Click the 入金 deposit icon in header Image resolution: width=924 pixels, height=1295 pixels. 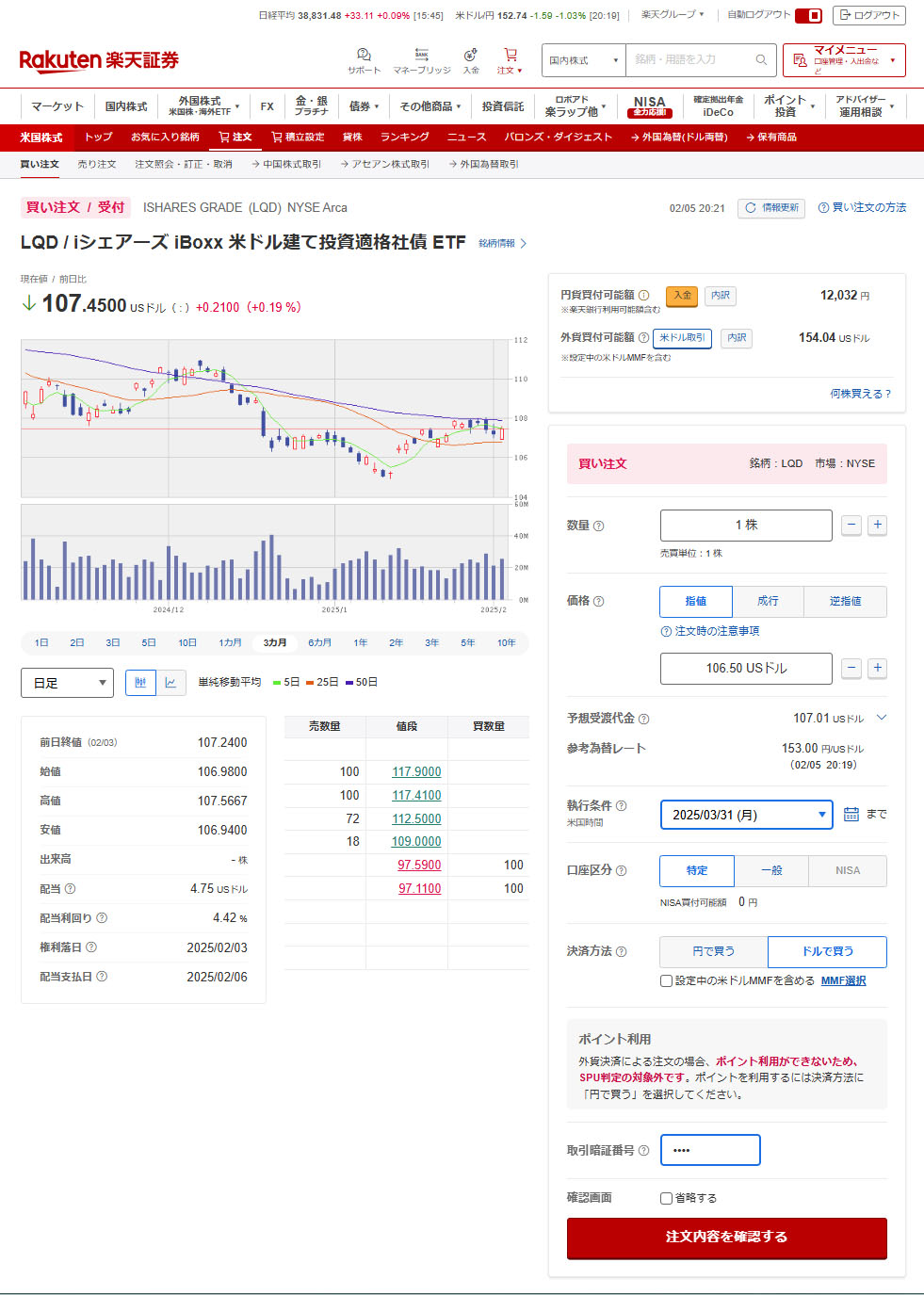point(471,56)
